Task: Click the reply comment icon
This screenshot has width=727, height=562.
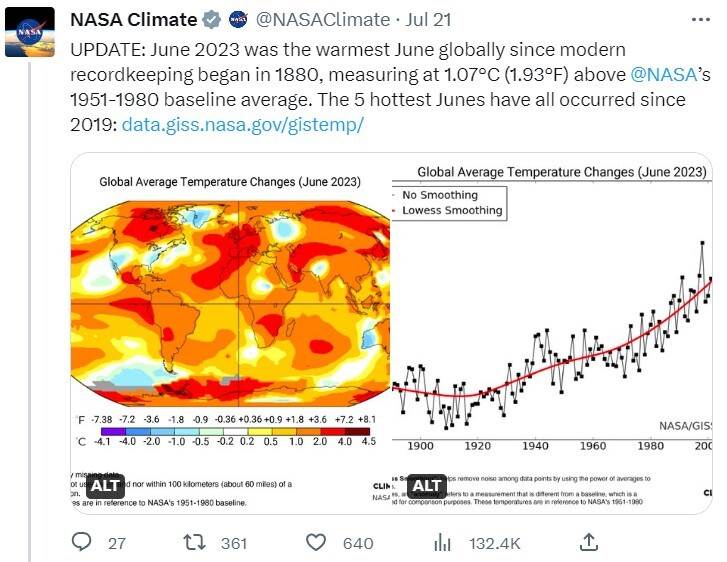Action: coord(83,542)
